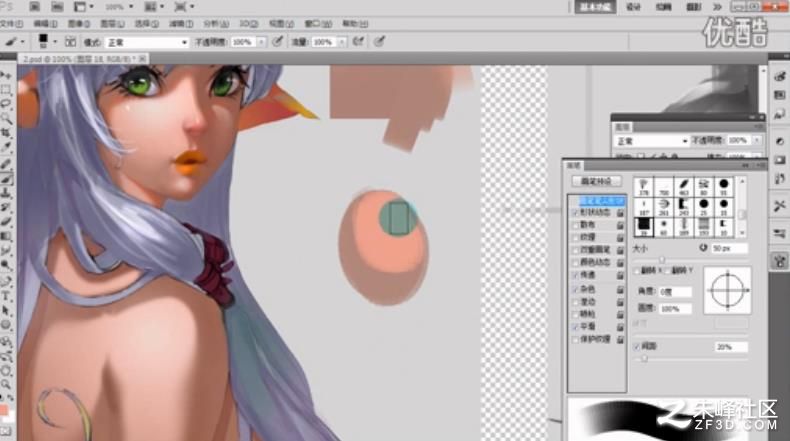The image size is (790, 441).
Task: Select the Quick Selection tool
Action: tap(6, 118)
